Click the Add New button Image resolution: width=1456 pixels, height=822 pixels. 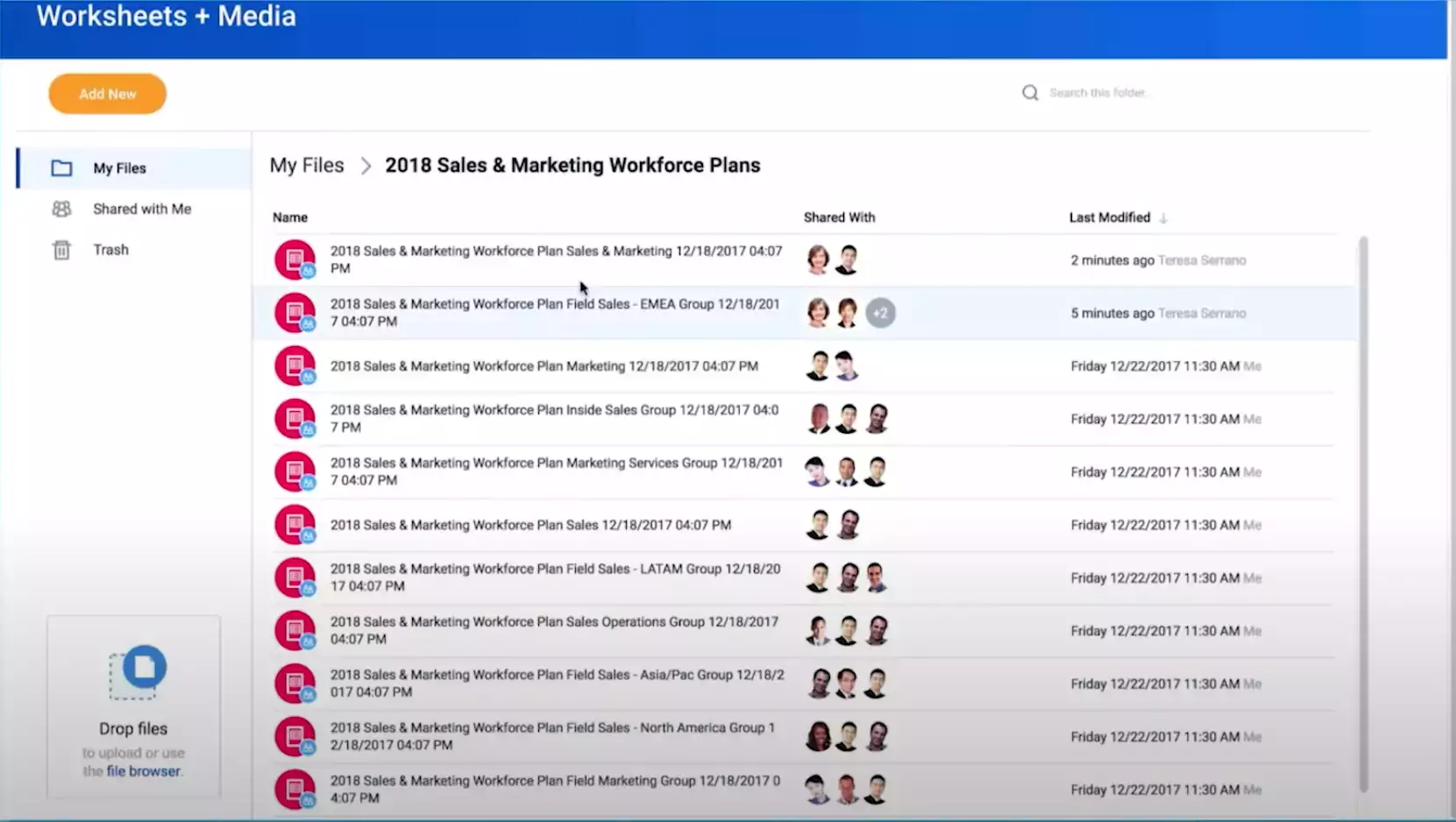pyautogui.click(x=107, y=93)
